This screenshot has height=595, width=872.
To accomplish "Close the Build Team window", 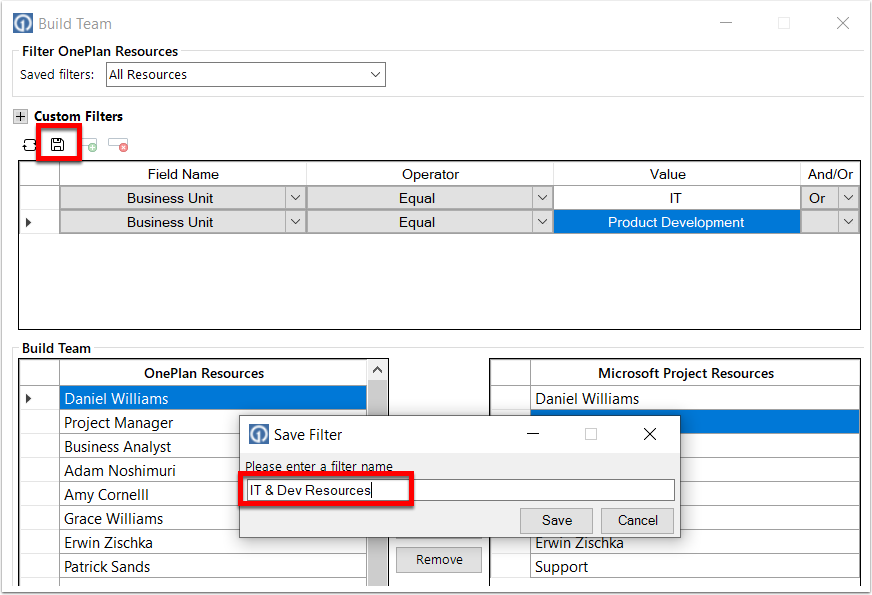I will coord(843,23).
